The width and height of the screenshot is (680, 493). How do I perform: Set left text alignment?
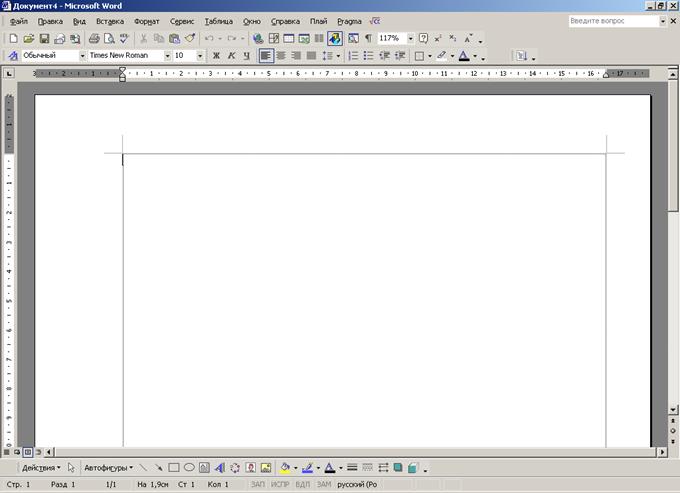[266, 56]
